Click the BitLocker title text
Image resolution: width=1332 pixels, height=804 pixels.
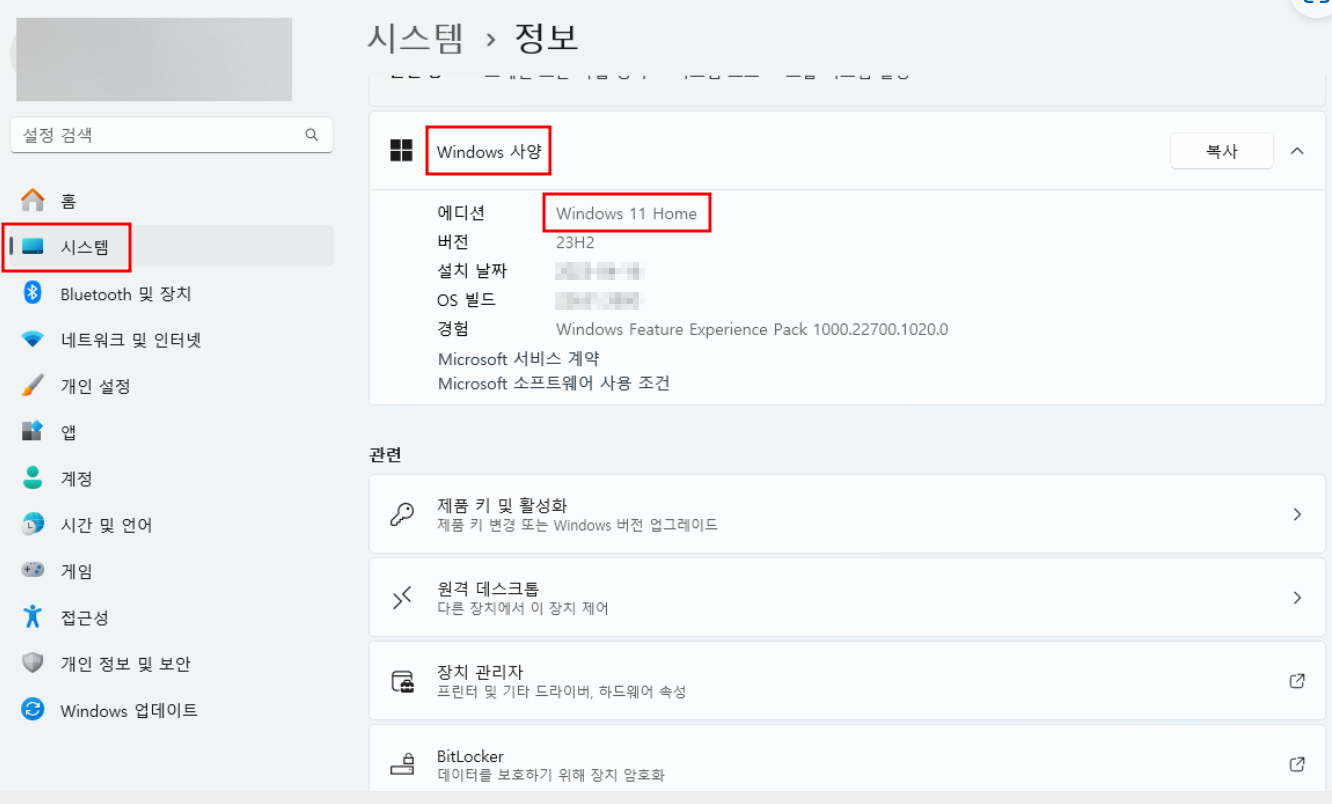click(470, 756)
